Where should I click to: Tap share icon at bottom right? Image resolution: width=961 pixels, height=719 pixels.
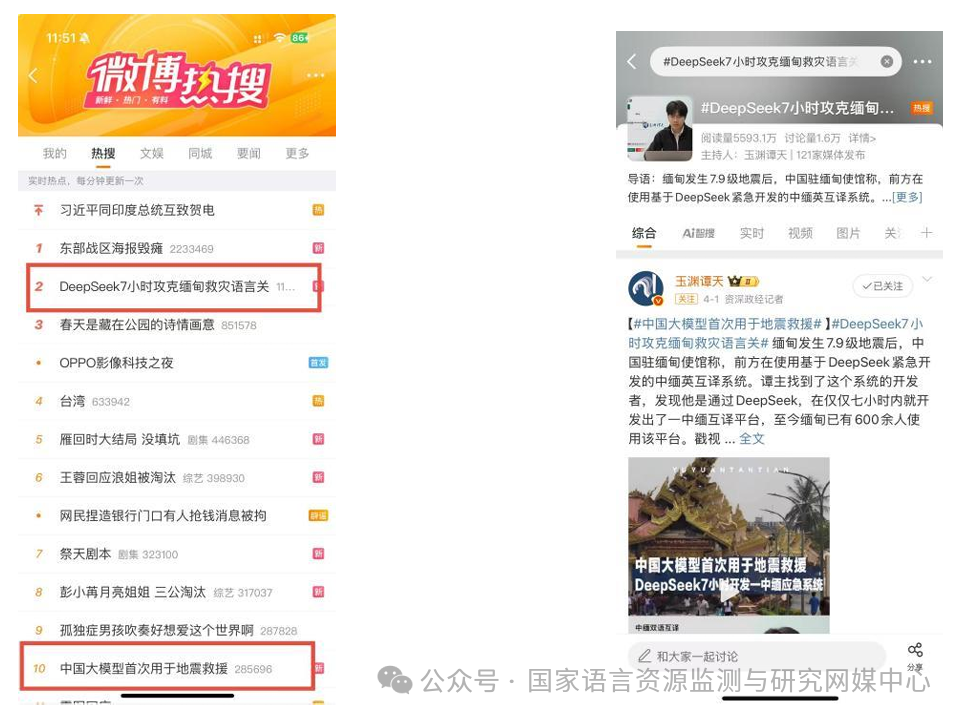coord(915,656)
